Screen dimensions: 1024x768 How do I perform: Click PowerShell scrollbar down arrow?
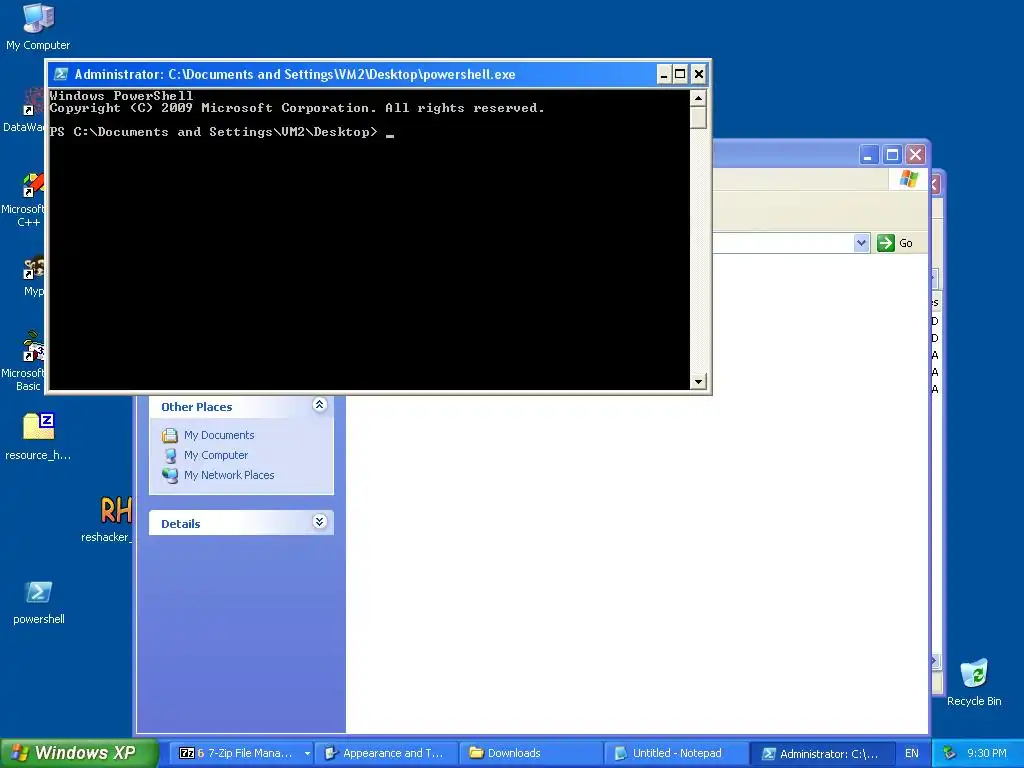[x=698, y=381]
